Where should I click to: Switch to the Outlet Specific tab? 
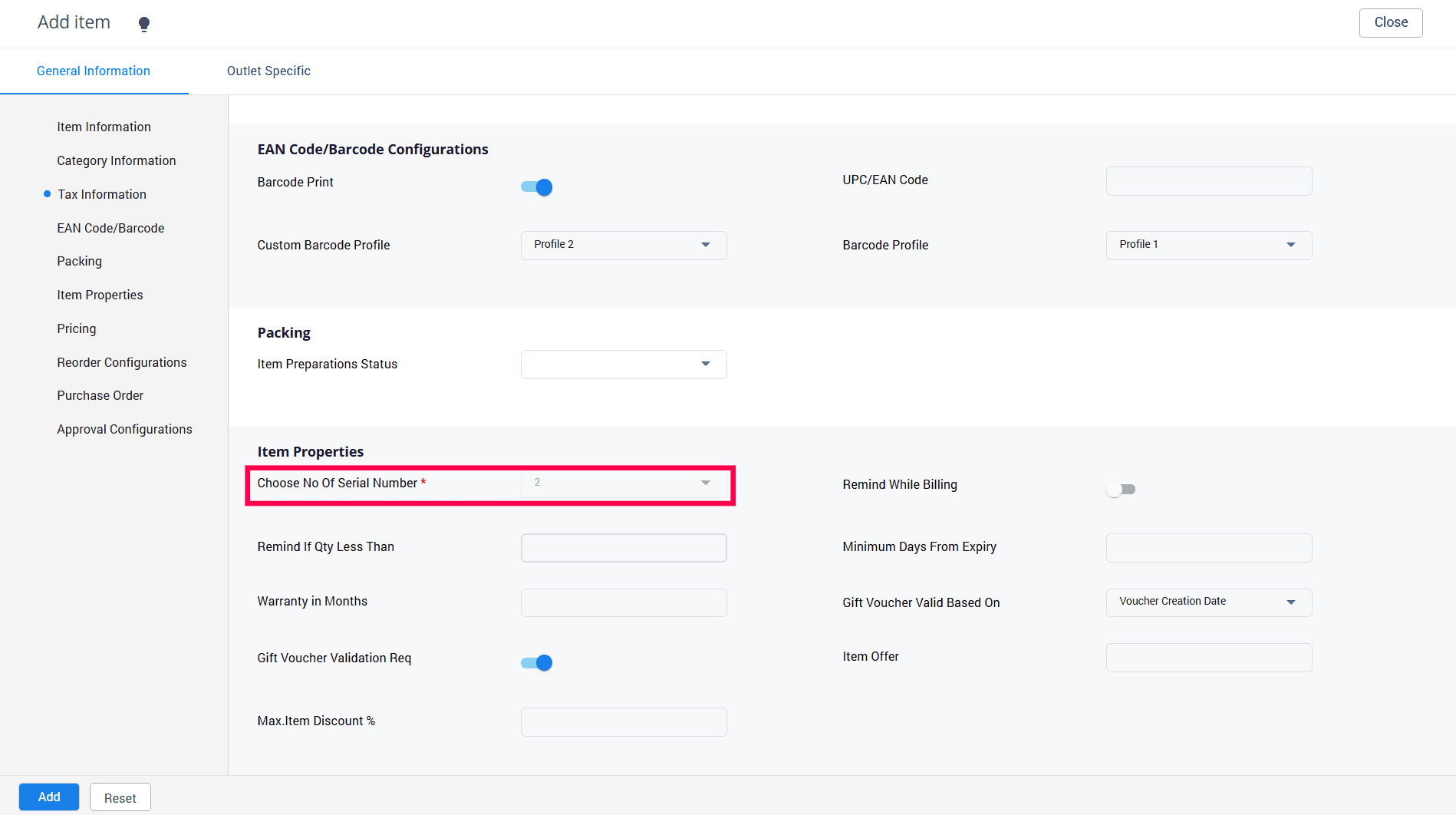[x=268, y=71]
